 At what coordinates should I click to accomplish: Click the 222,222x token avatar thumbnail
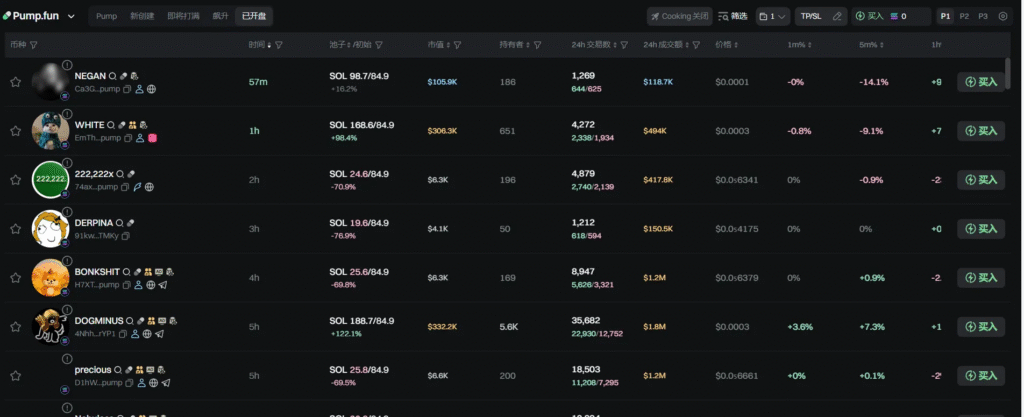click(49, 180)
